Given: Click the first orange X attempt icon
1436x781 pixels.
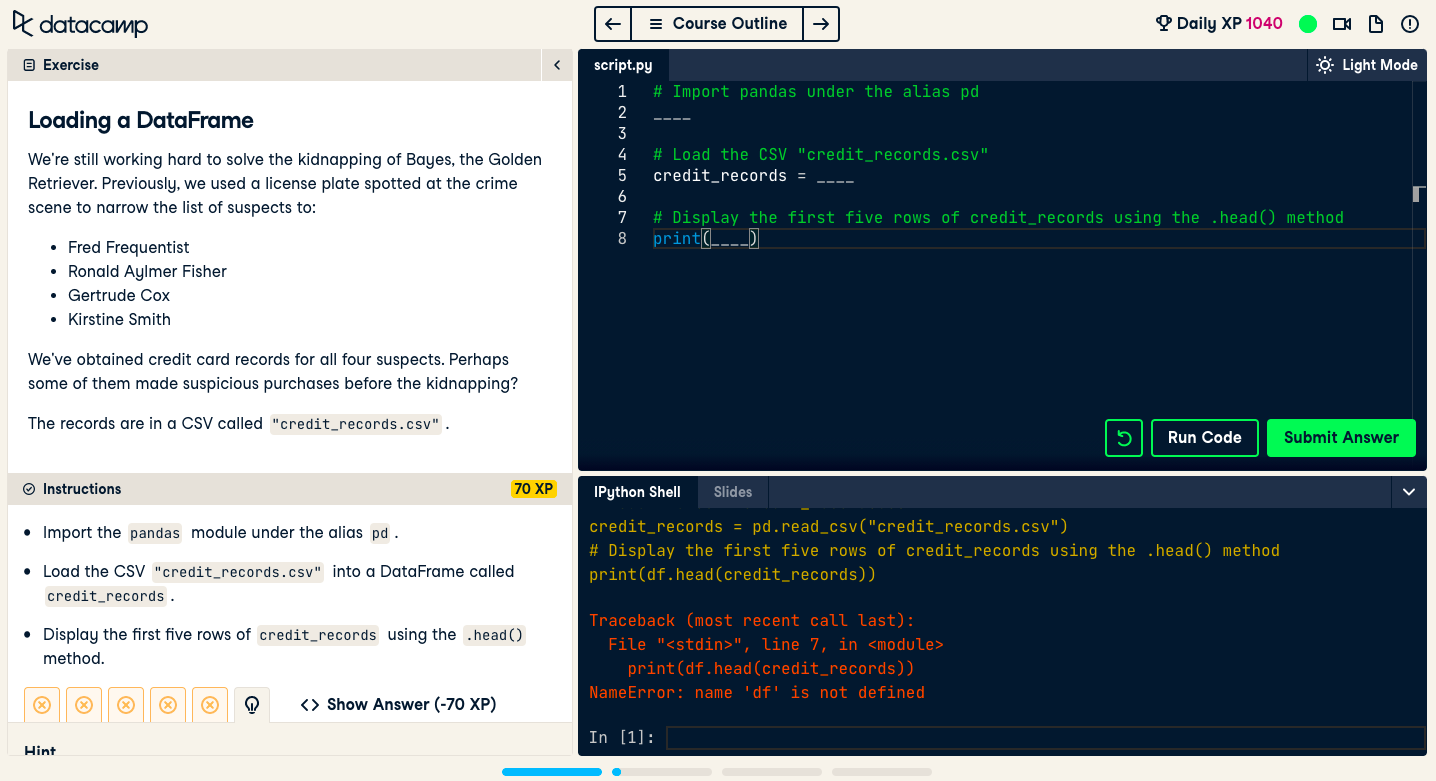Looking at the screenshot, I should coord(42,704).
